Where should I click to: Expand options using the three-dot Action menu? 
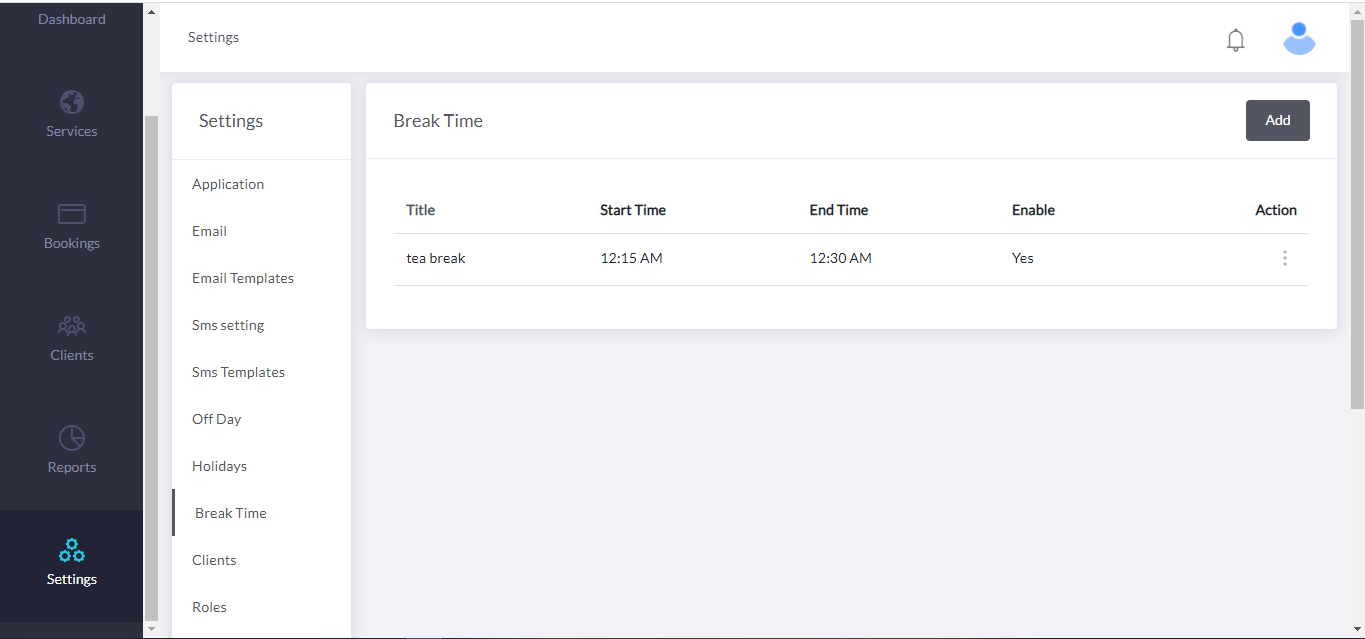point(1285,257)
